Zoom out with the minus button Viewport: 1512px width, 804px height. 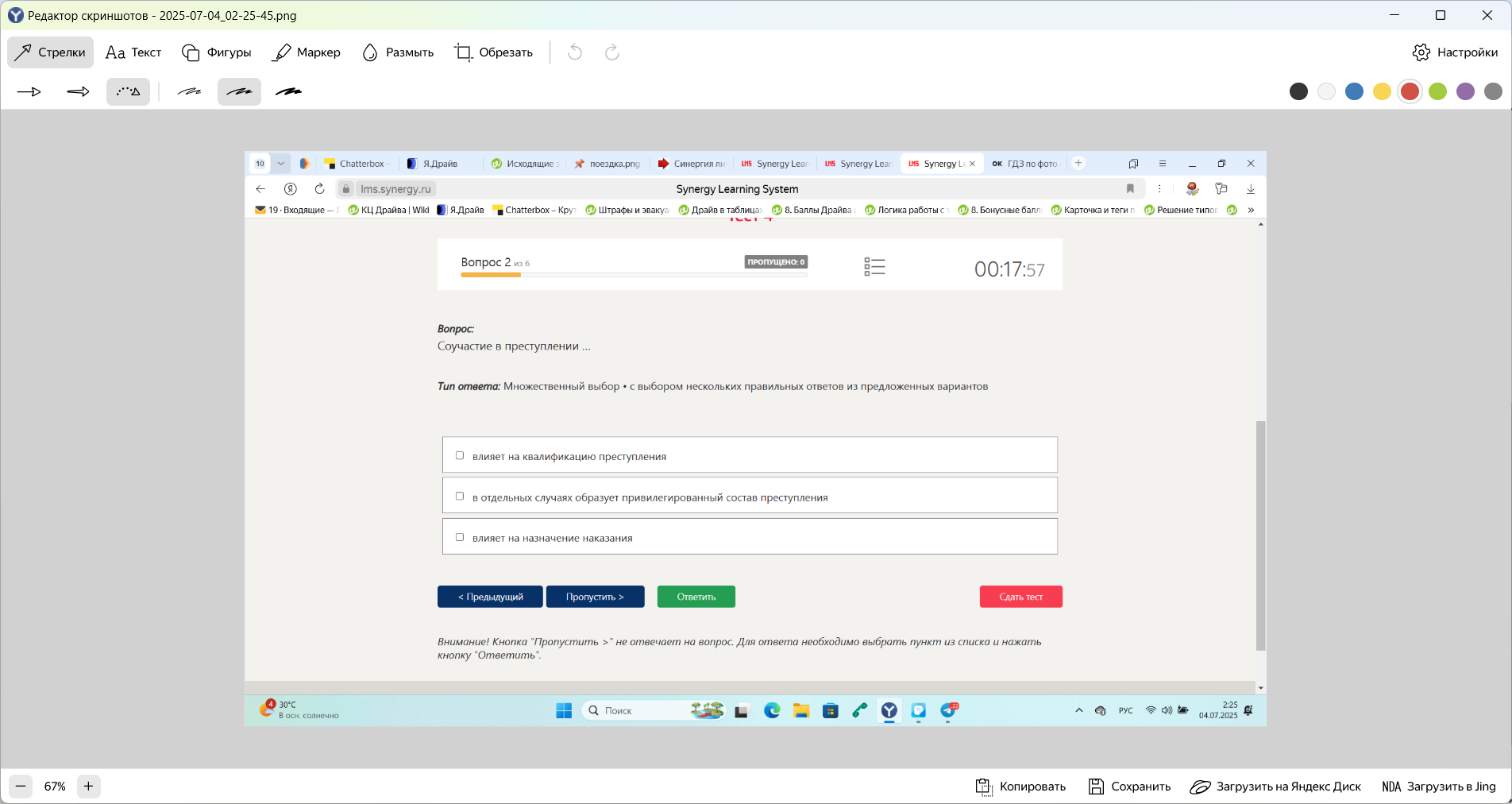point(21,787)
